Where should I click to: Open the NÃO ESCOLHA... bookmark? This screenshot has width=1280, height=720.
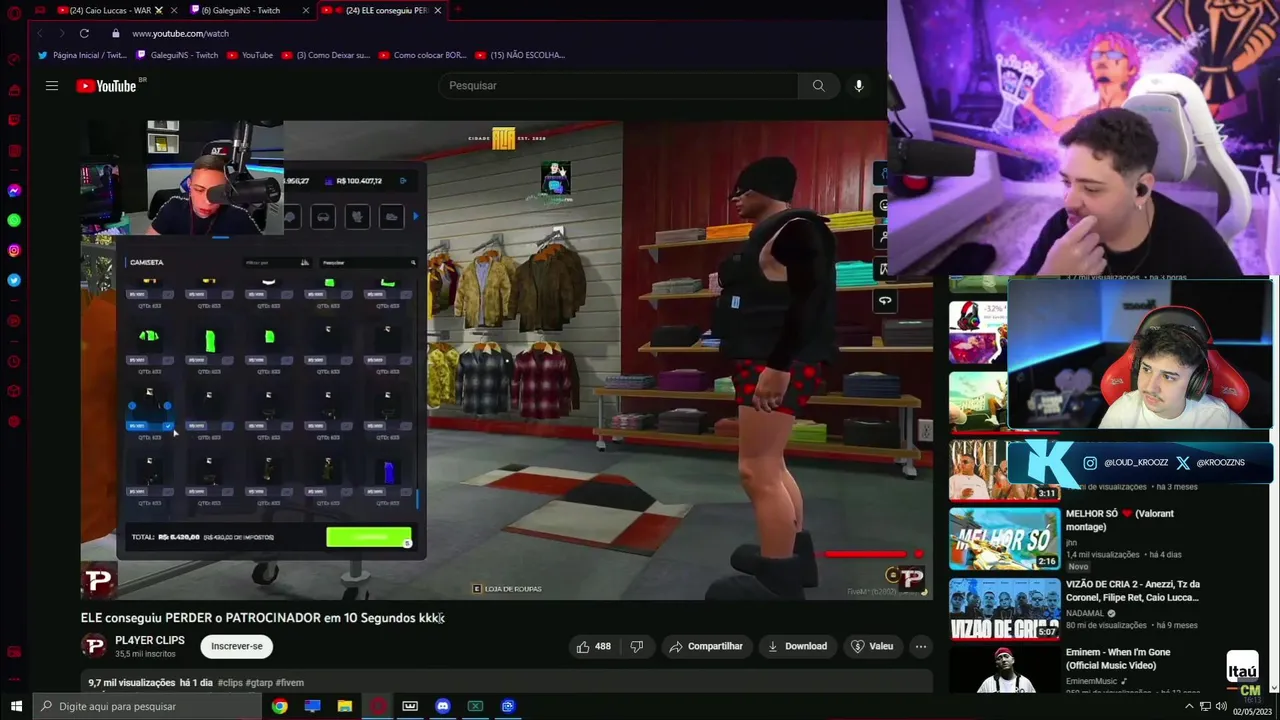tap(520, 55)
